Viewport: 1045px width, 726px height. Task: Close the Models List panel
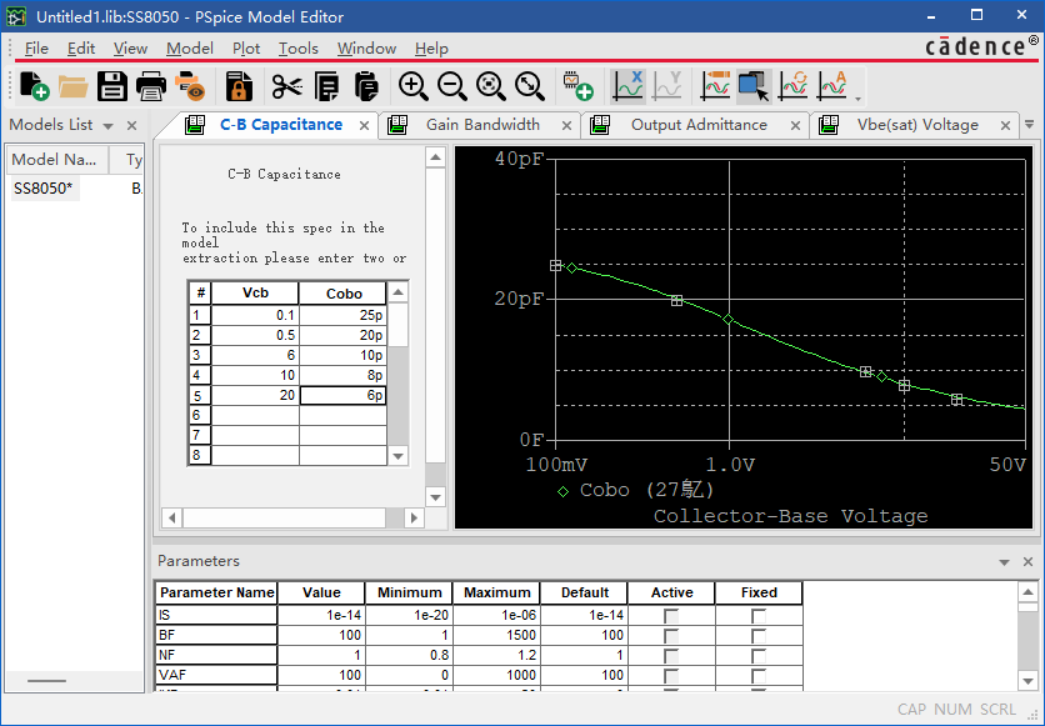point(132,125)
